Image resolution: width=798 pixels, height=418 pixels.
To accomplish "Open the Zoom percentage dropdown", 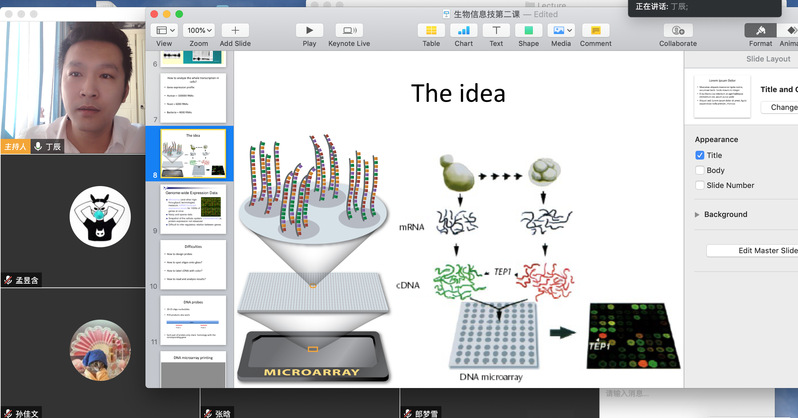I will click(x=199, y=31).
